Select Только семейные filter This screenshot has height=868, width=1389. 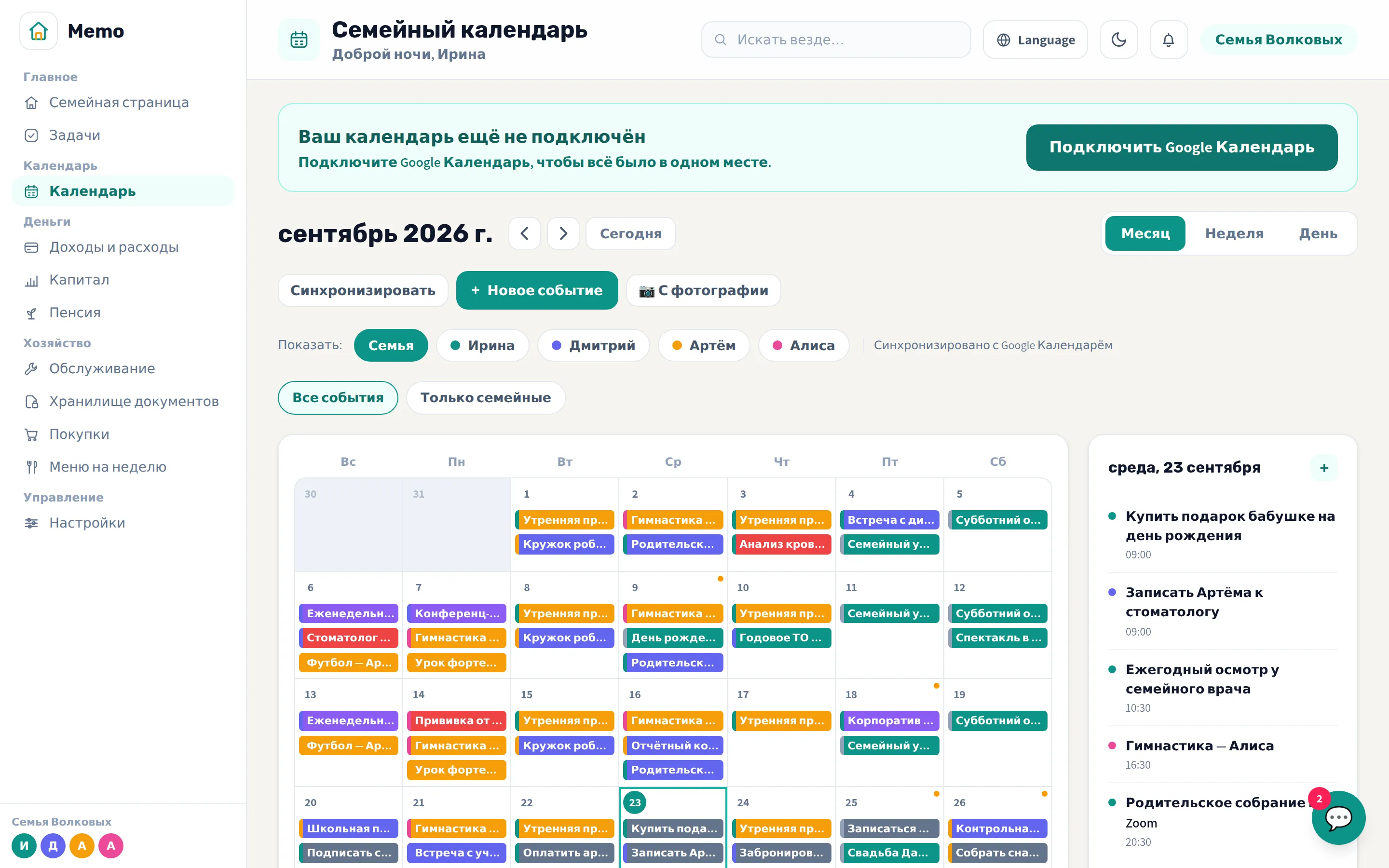coord(486,398)
